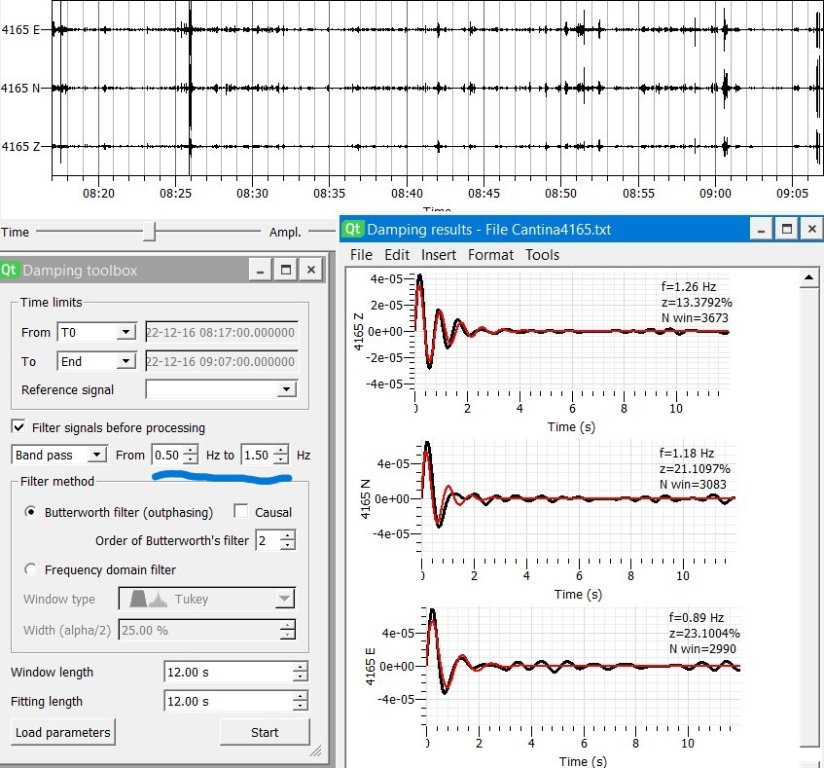Click the Time/Ampl. slider handle
The height and width of the screenshot is (768, 824).
[x=149, y=232]
